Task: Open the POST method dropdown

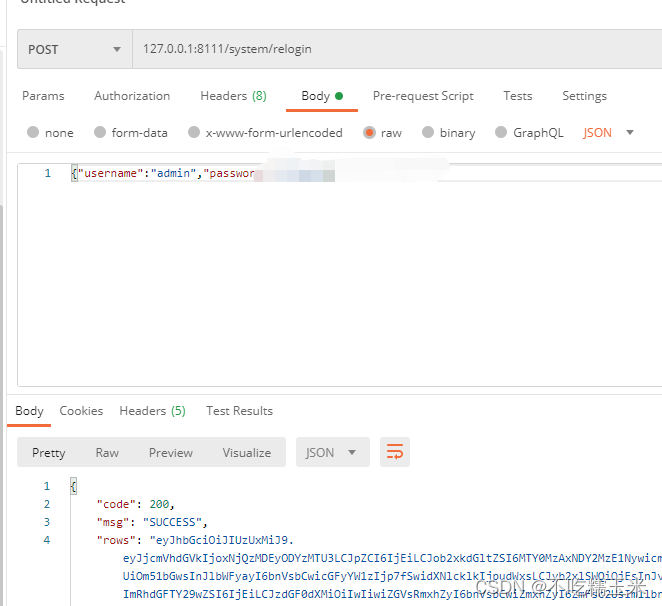Action: click(75, 49)
